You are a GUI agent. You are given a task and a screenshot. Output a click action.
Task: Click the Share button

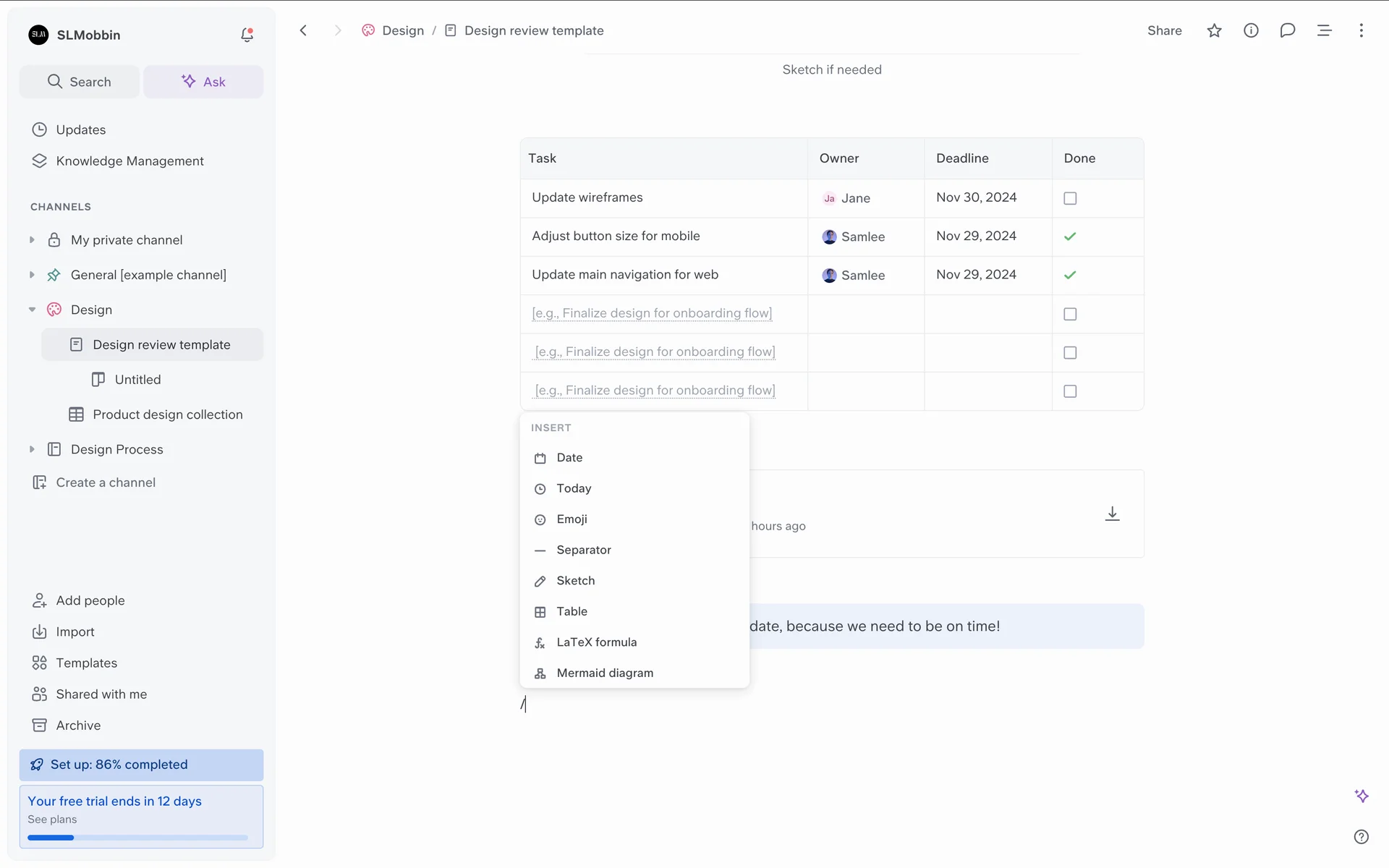tap(1164, 30)
